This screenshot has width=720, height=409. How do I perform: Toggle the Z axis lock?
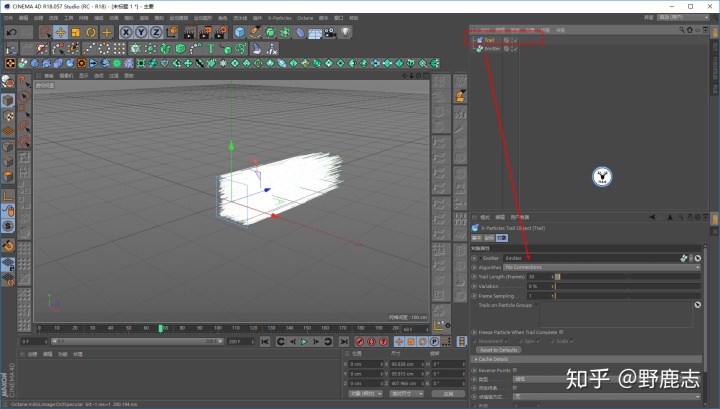156,32
